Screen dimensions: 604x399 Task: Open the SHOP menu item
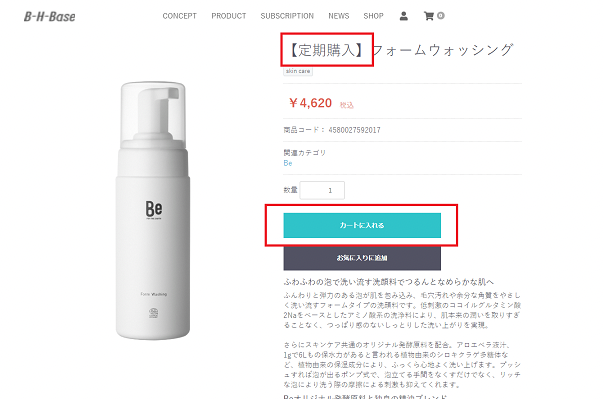(373, 16)
